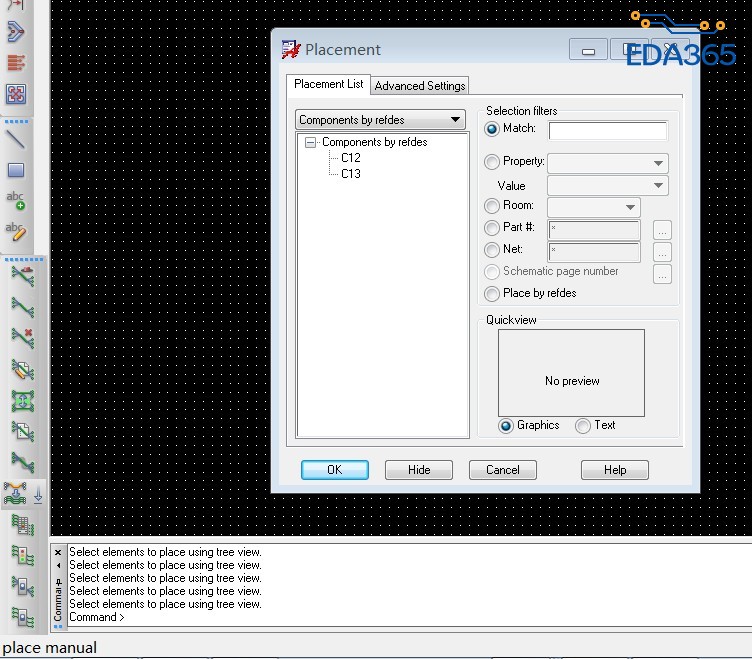
Task: Select the Room radio button
Action: (x=492, y=206)
